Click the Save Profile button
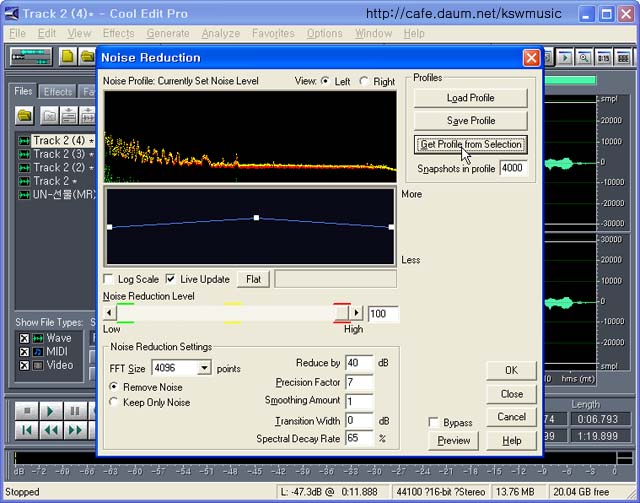This screenshot has width=640, height=503. tap(471, 121)
